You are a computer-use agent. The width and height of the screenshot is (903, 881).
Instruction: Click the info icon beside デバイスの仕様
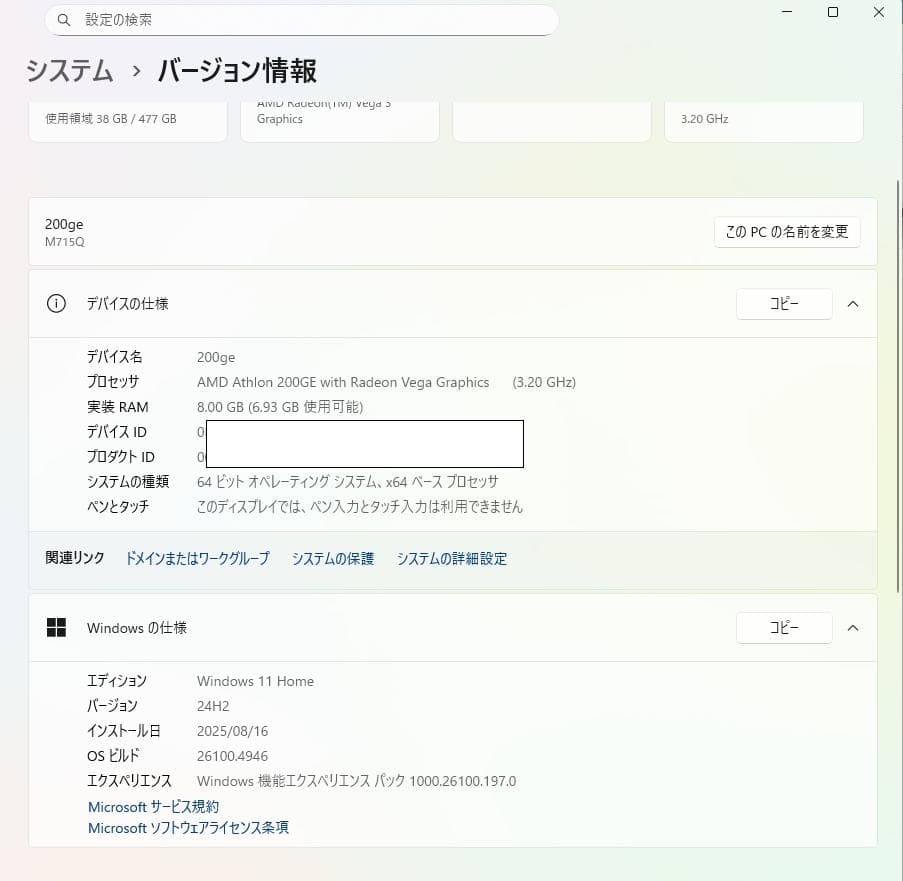click(x=56, y=303)
